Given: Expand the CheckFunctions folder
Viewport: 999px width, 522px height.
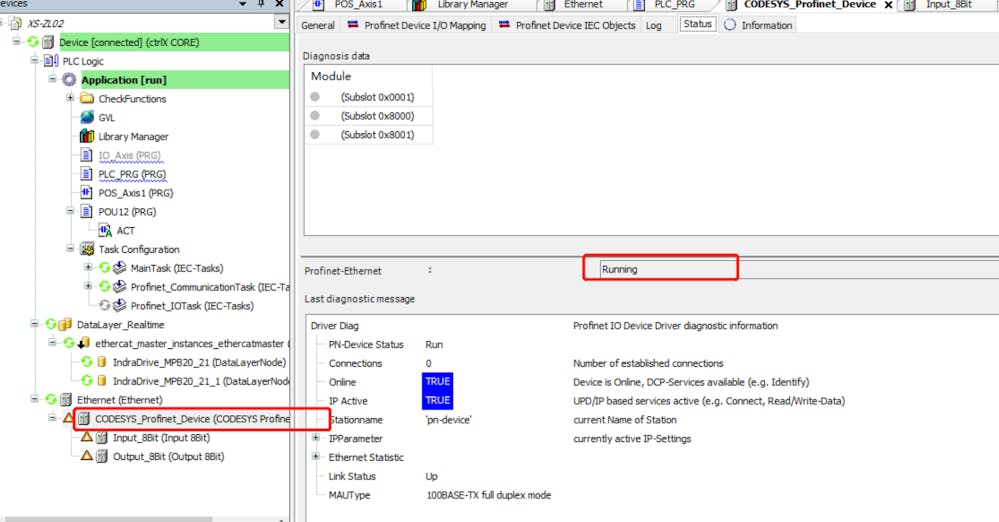Looking at the screenshot, I should pos(70,99).
